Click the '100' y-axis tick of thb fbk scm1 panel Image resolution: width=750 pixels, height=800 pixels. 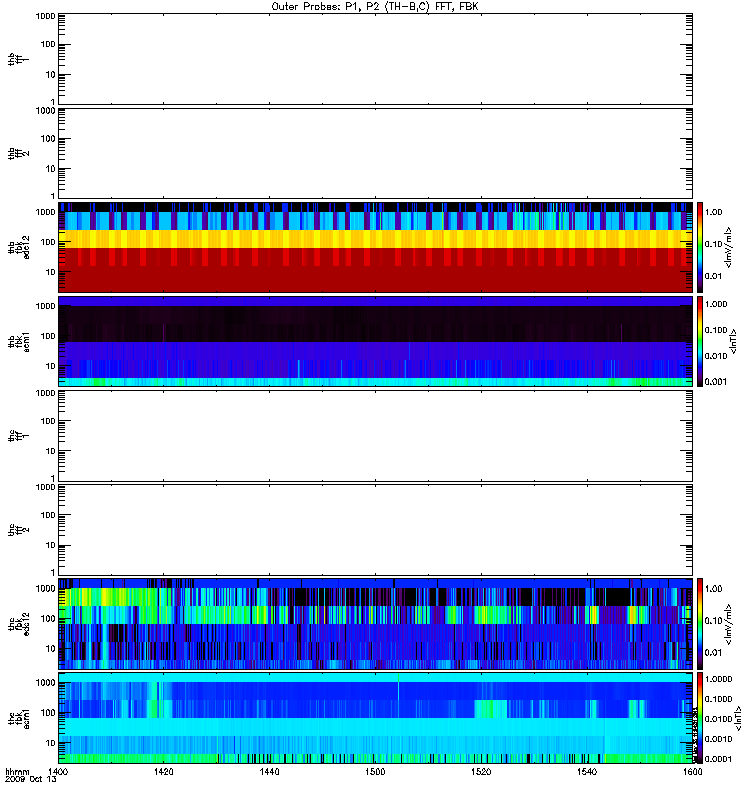48,336
